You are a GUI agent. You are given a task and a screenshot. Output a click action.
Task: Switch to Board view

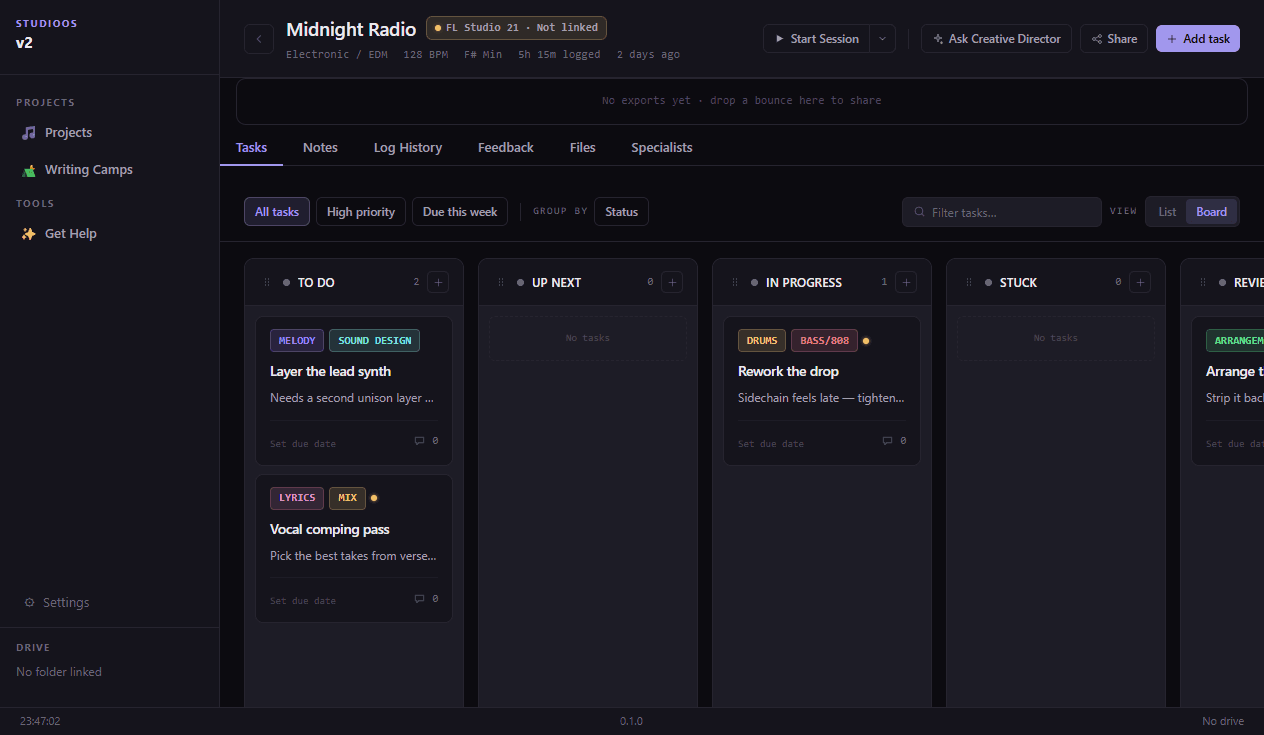click(x=1211, y=212)
